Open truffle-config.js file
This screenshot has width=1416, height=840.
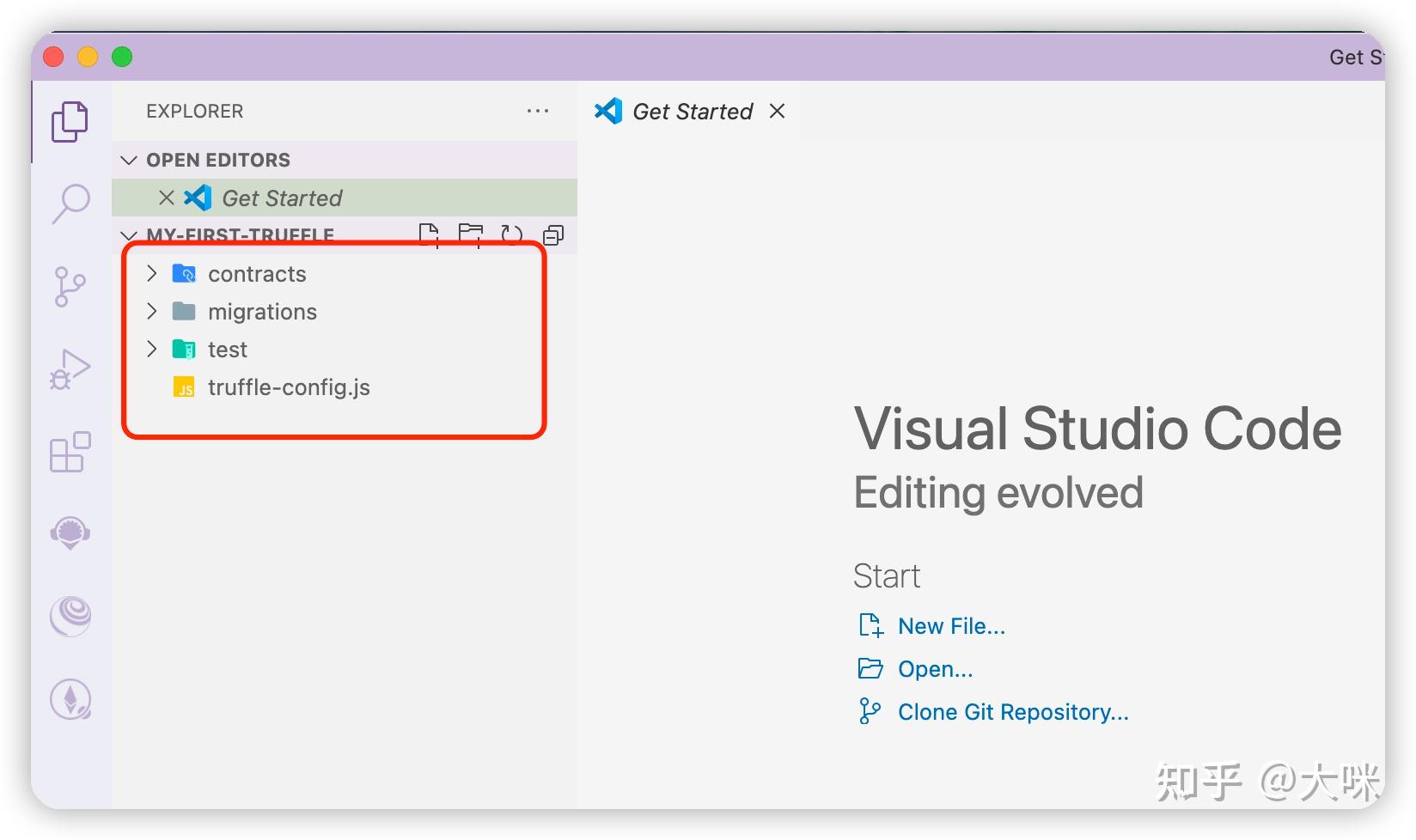coord(289,387)
